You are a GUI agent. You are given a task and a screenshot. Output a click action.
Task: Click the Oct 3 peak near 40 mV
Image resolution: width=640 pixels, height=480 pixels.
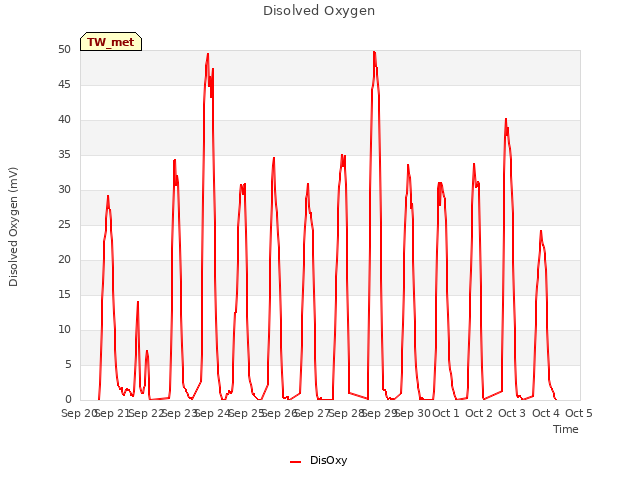[x=506, y=119]
